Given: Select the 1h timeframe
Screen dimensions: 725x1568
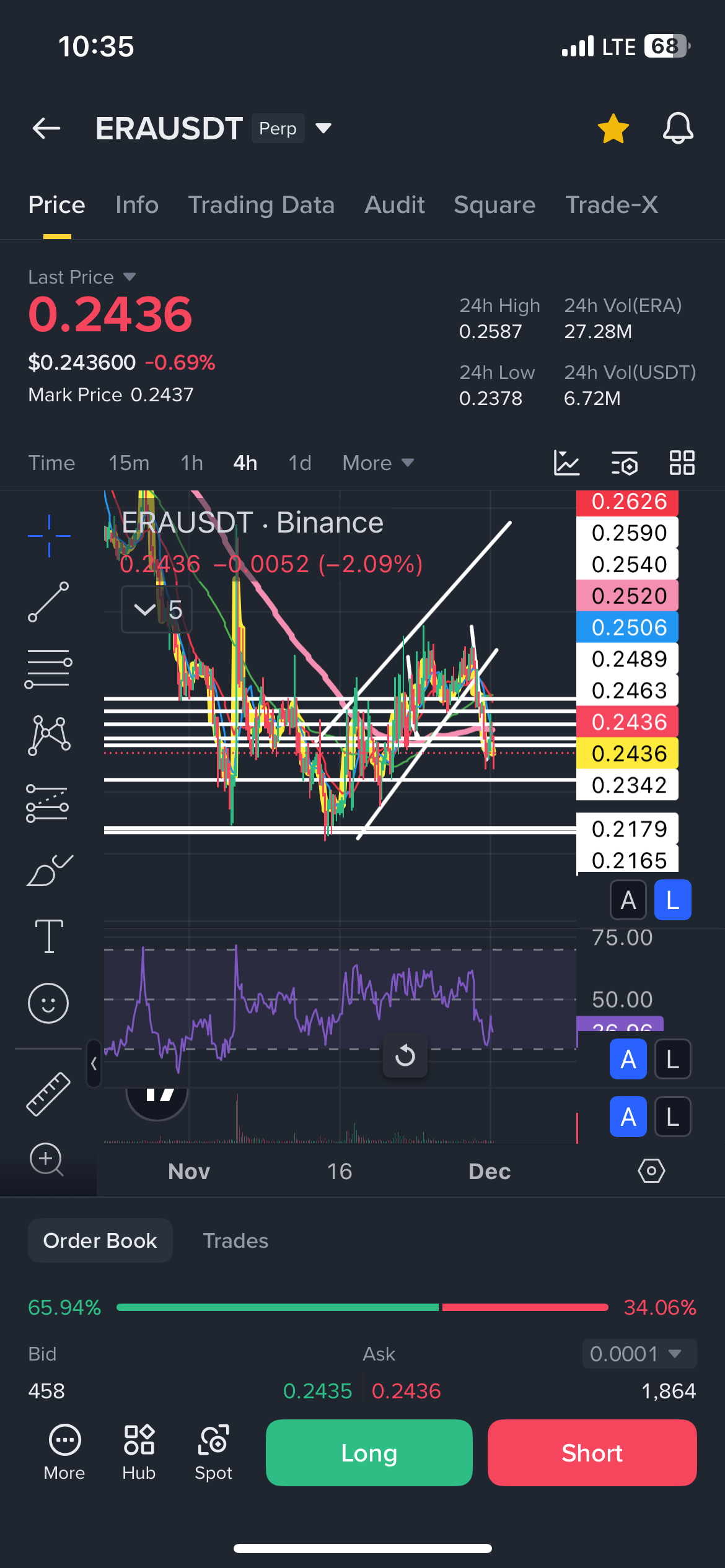Looking at the screenshot, I should coord(192,463).
